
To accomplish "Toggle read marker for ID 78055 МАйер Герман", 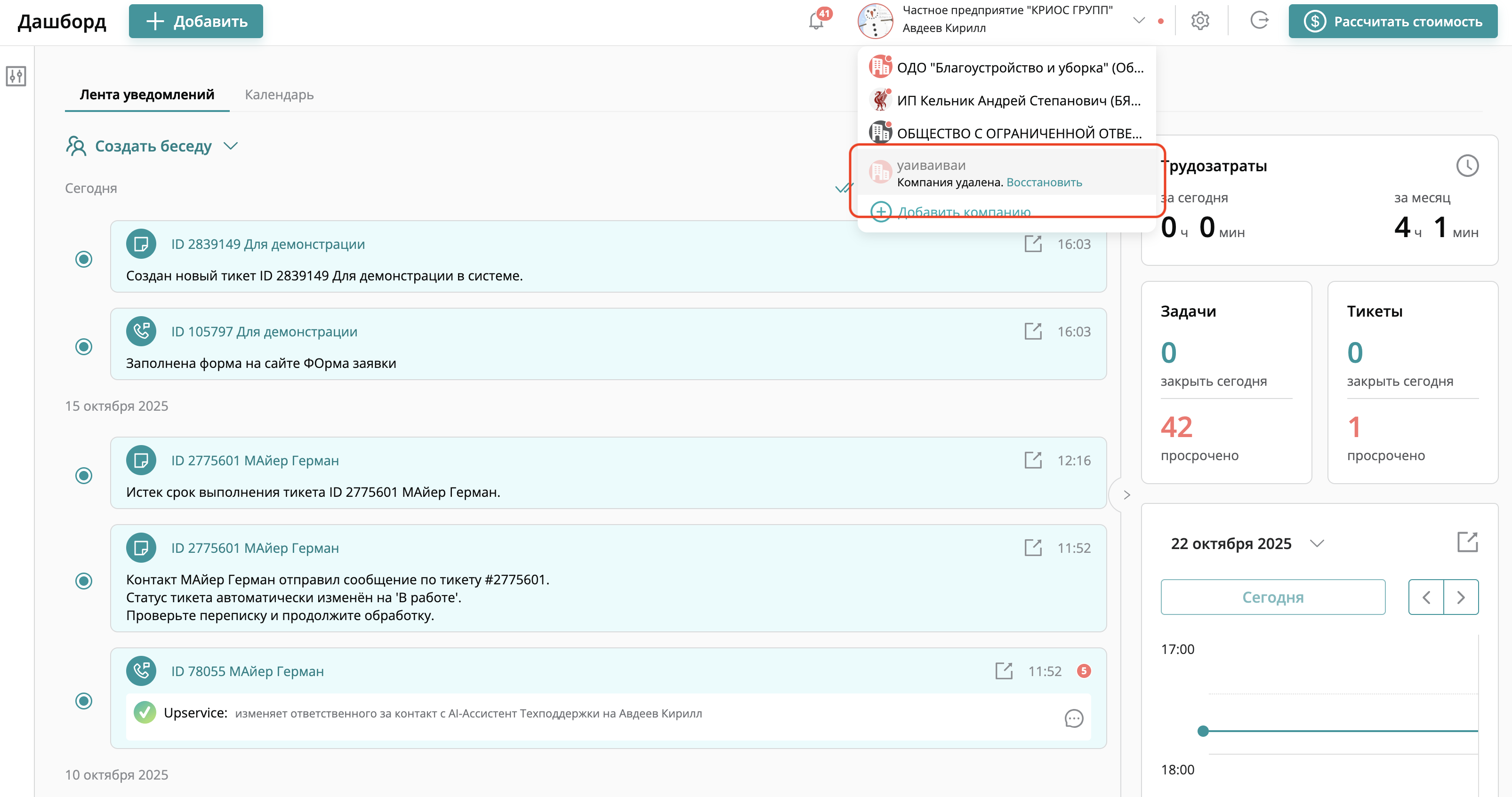I will 84,701.
